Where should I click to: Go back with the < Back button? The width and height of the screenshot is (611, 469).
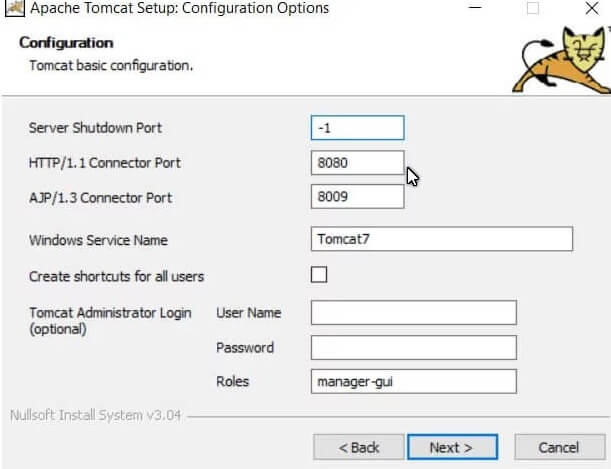358,447
